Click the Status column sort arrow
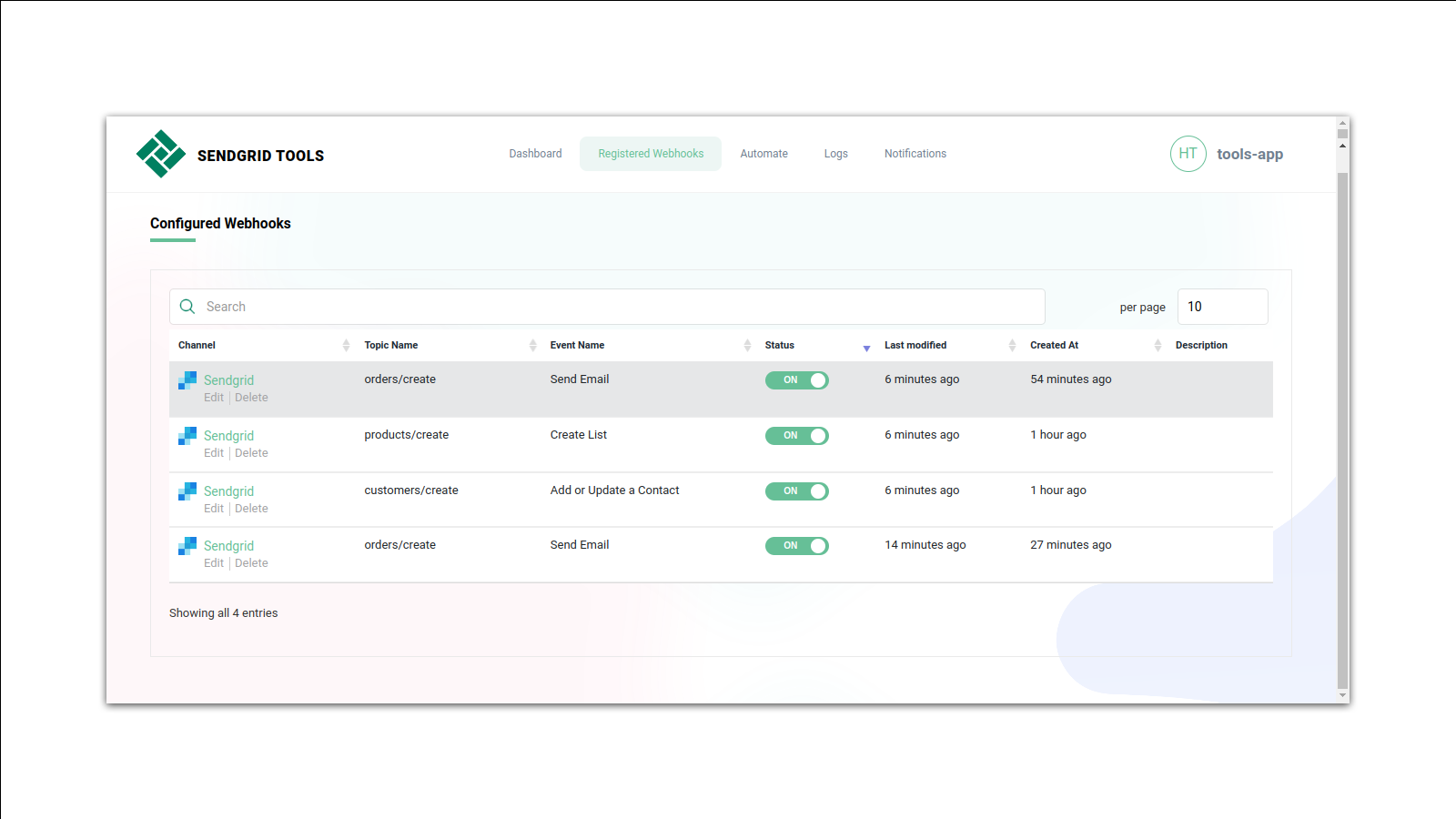Image resolution: width=1456 pixels, height=819 pixels. pos(865,348)
